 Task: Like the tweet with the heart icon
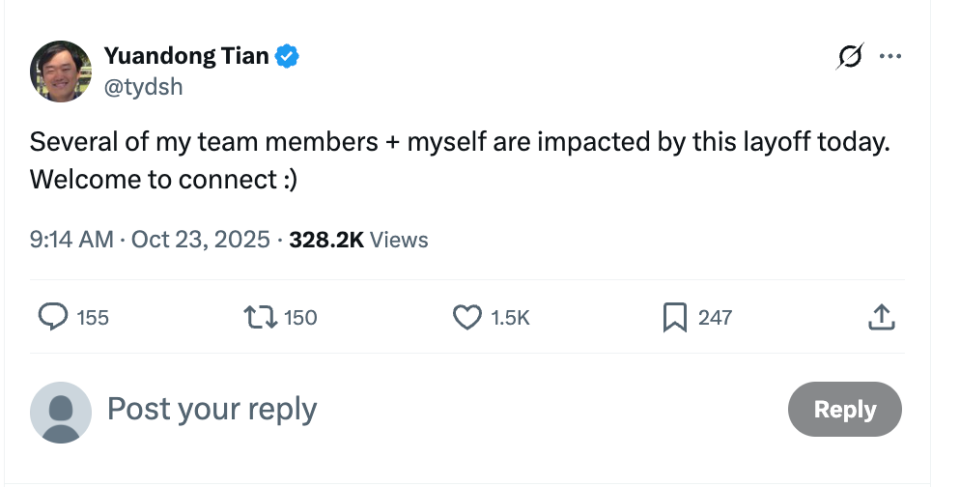(x=467, y=317)
